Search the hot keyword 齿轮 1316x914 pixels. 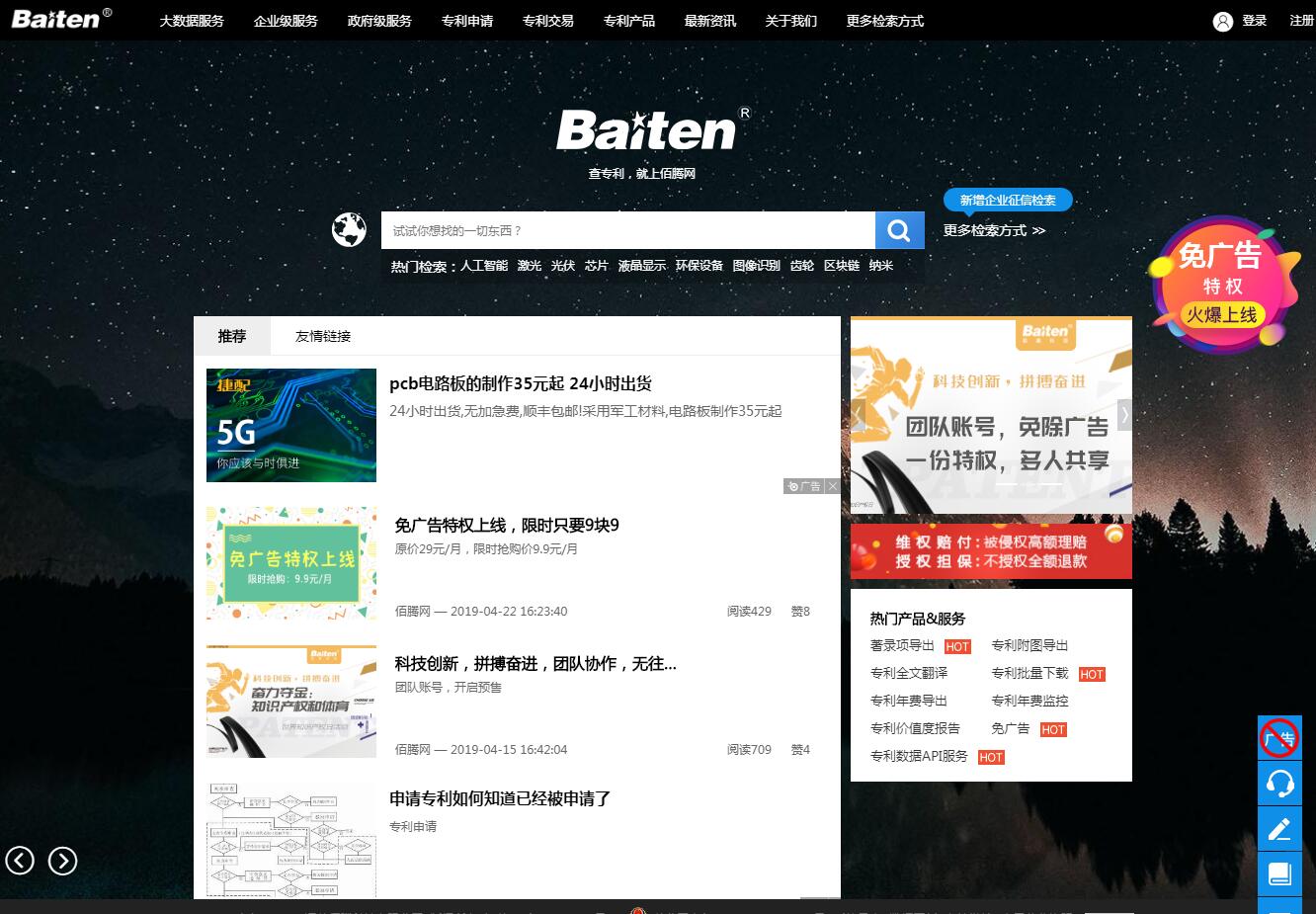802,266
